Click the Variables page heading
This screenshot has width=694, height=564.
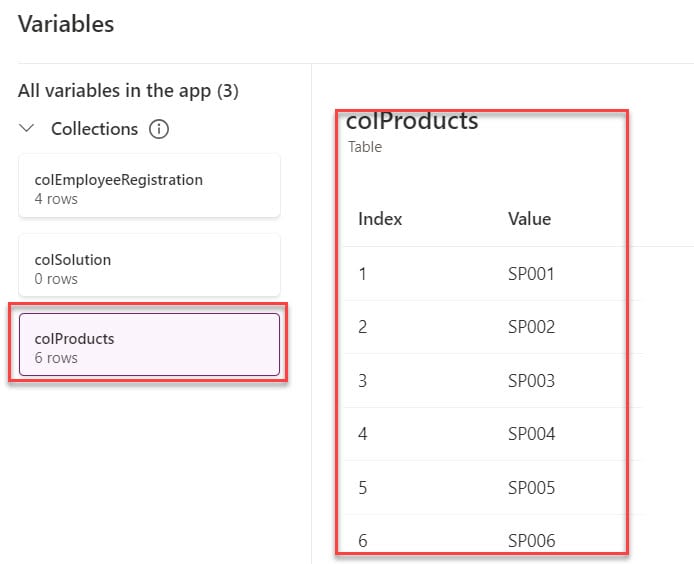66,24
